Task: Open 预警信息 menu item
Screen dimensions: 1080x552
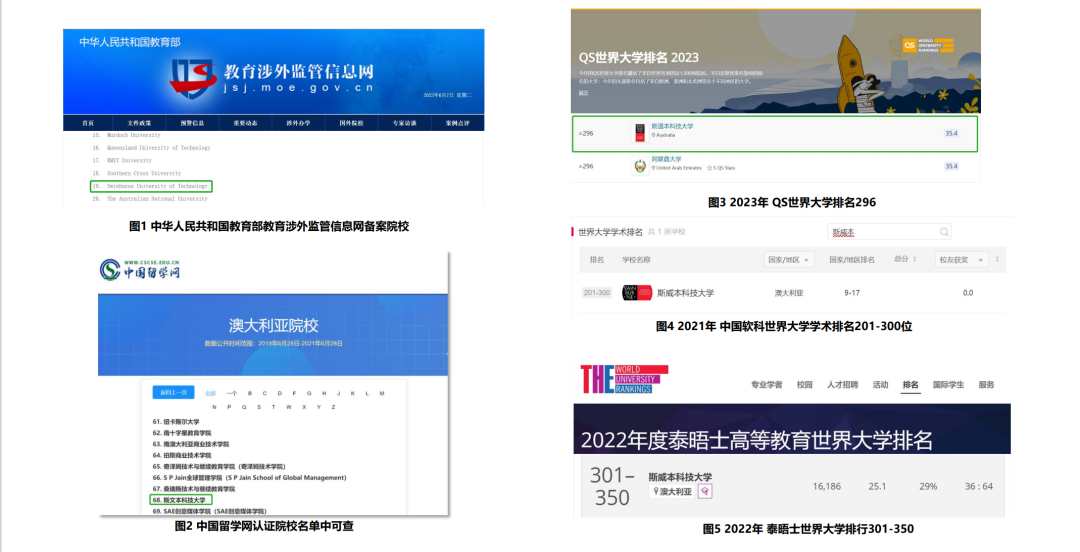Action: point(192,123)
